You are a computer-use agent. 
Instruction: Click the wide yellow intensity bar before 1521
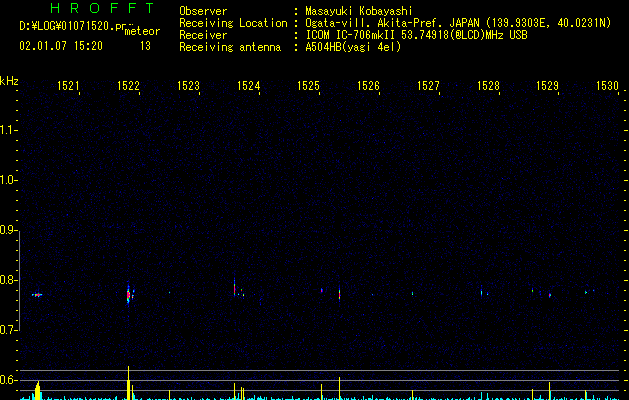38,390
